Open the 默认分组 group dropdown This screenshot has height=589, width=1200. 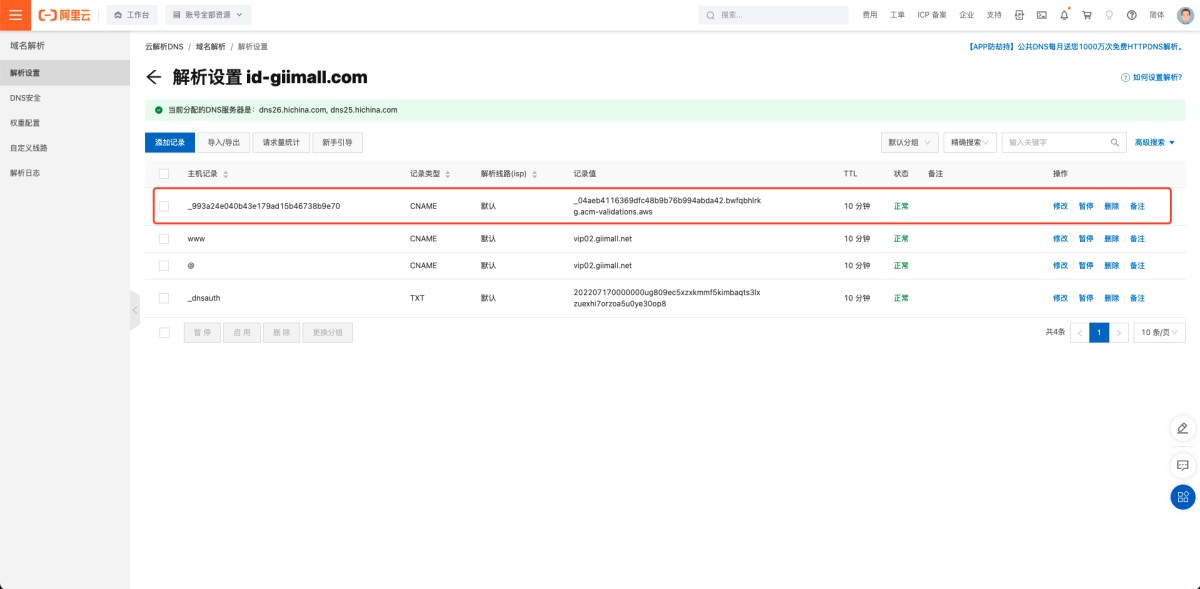(x=910, y=143)
